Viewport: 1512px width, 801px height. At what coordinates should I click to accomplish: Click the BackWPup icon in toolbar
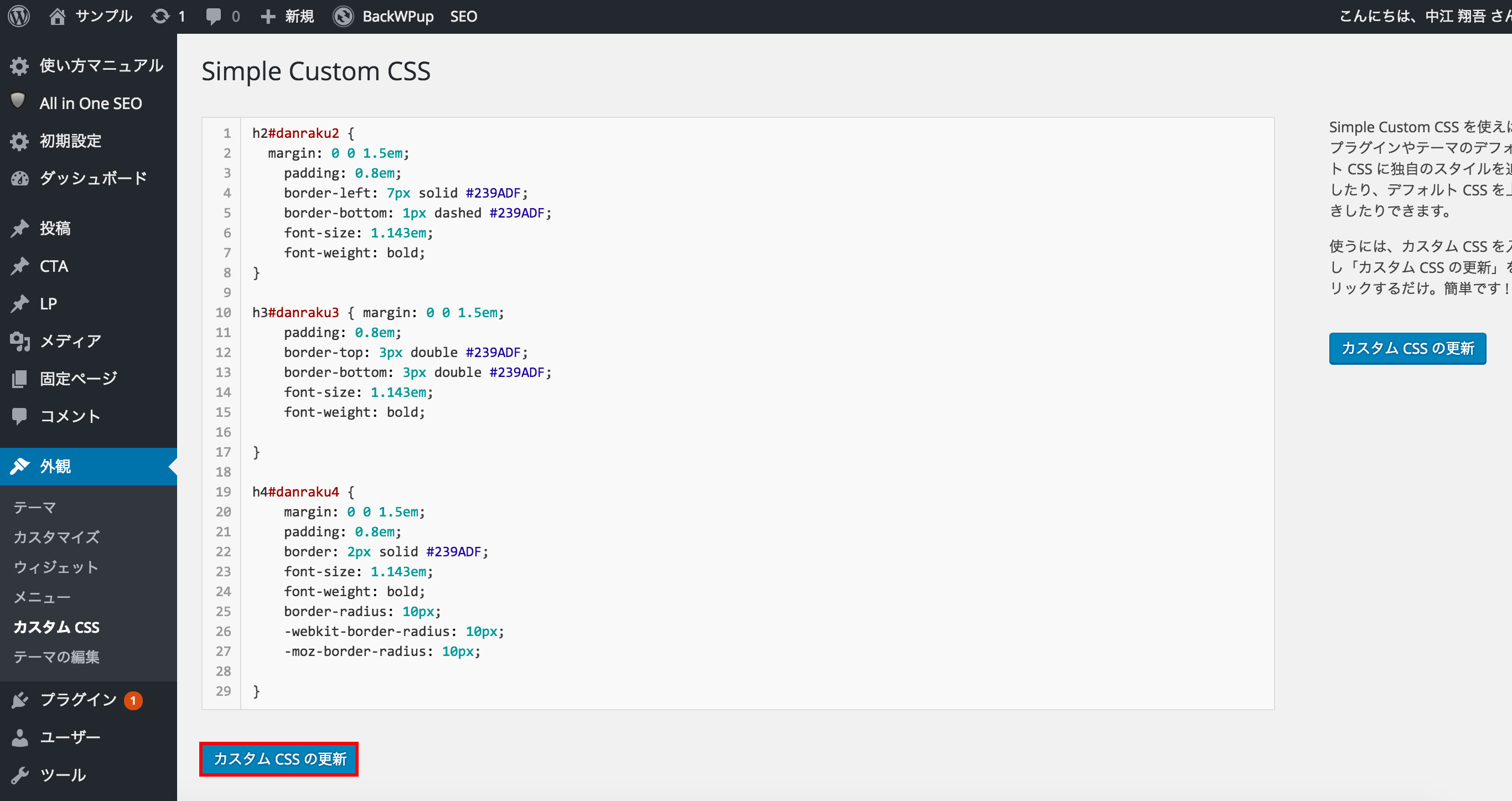coord(343,16)
